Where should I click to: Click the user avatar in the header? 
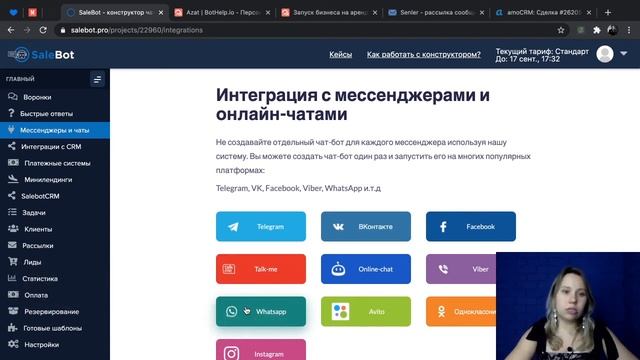point(604,54)
